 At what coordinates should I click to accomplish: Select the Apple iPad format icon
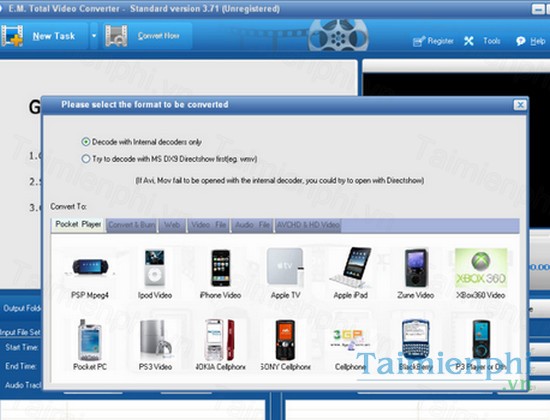[x=350, y=267]
